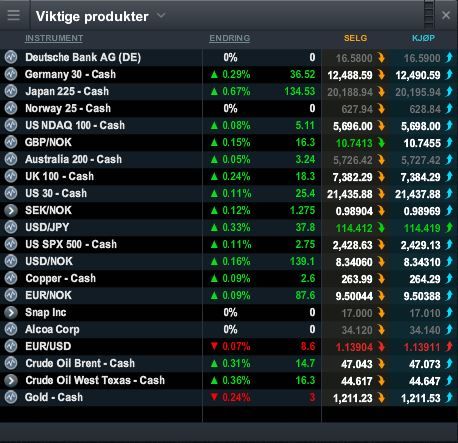Open chart icon for Norway 25 - Cash
458x443 pixels.
(x=11, y=108)
